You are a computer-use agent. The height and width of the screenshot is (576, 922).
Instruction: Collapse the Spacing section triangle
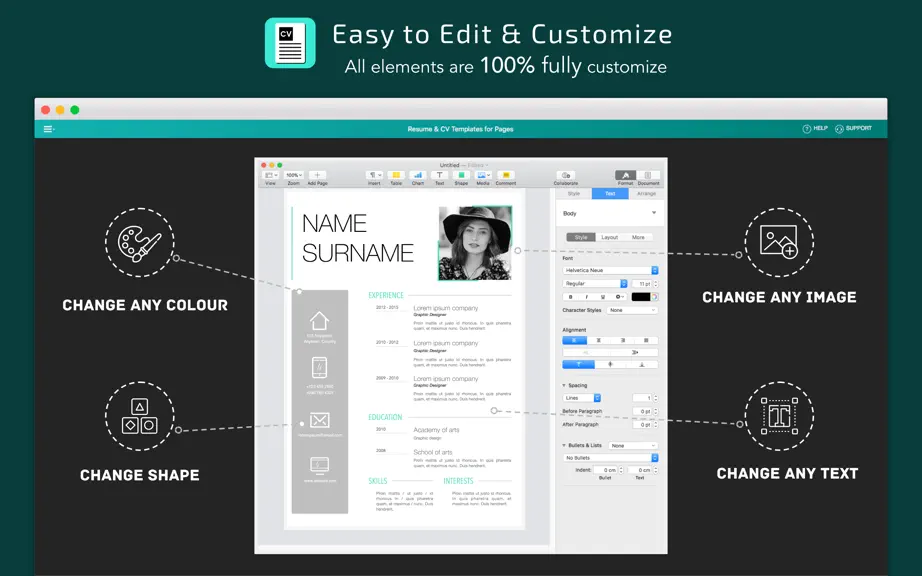click(x=564, y=386)
